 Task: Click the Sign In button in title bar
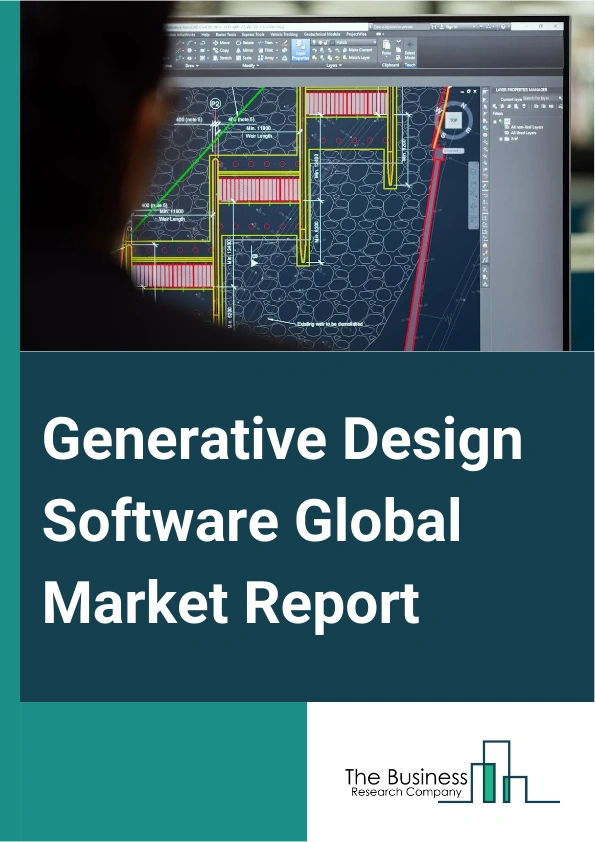(x=449, y=27)
